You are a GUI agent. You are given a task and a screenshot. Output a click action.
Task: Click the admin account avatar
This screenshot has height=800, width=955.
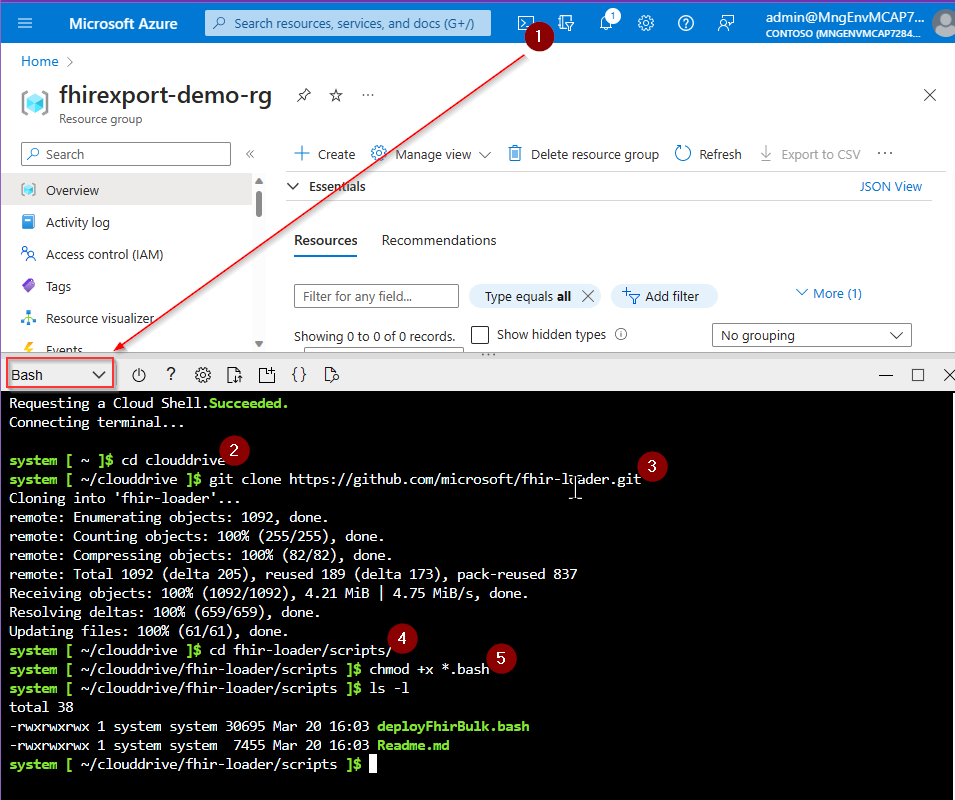(x=945, y=23)
